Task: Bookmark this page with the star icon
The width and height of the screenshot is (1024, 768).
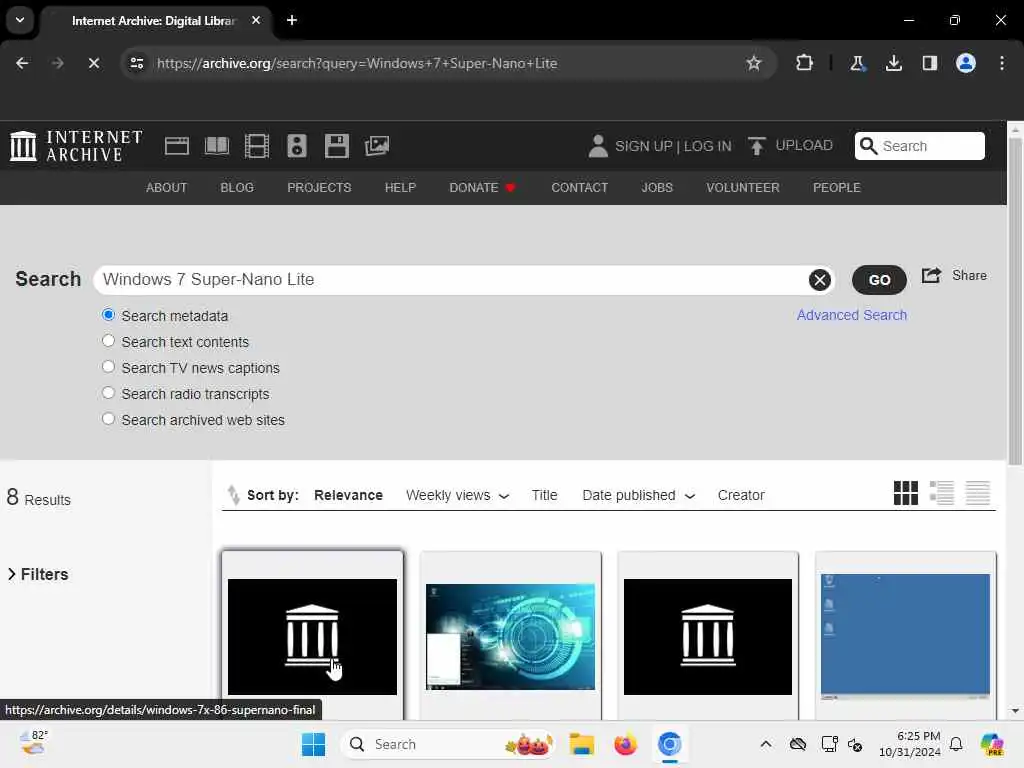Action: (754, 63)
